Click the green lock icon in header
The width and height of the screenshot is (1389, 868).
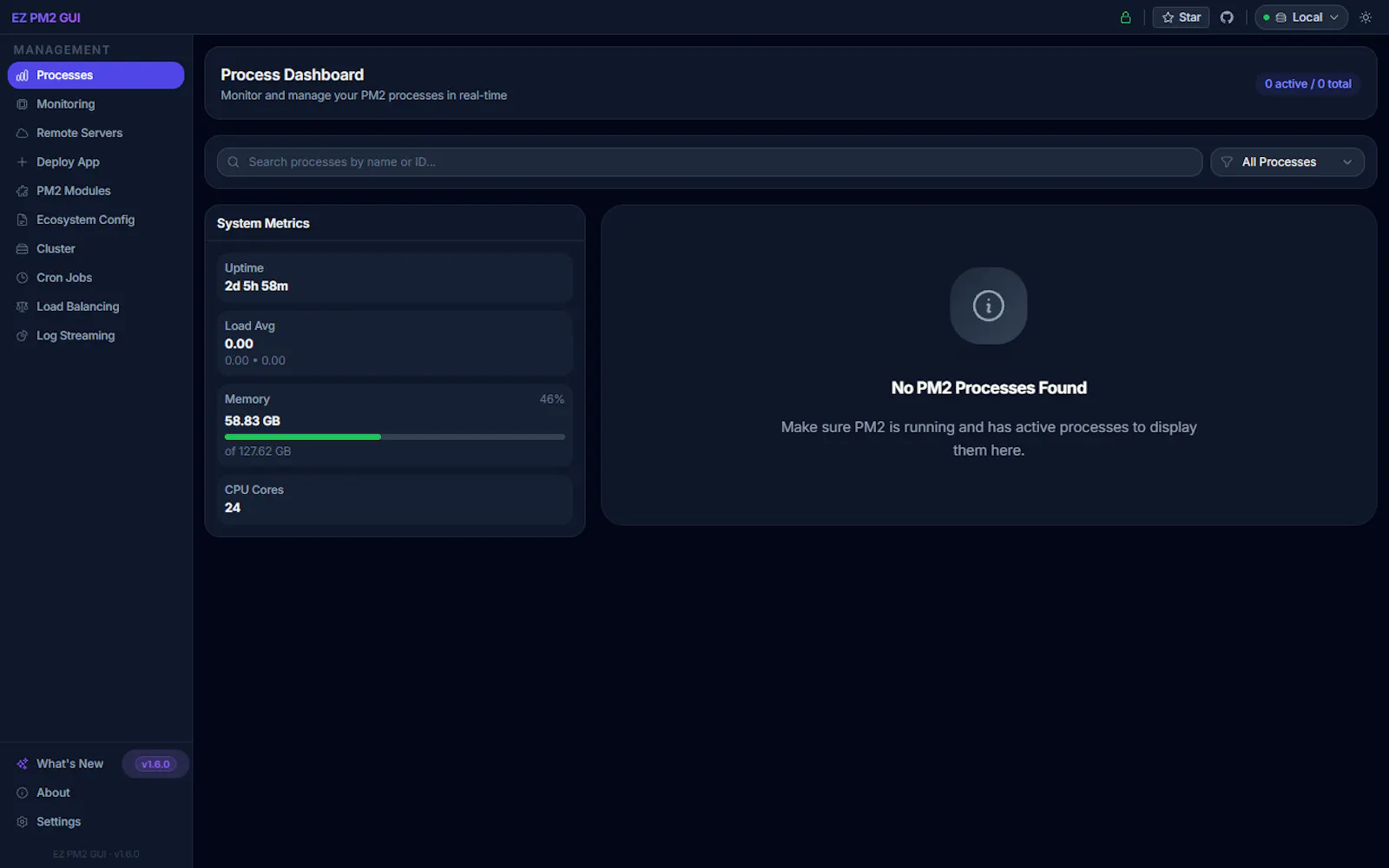tap(1126, 17)
